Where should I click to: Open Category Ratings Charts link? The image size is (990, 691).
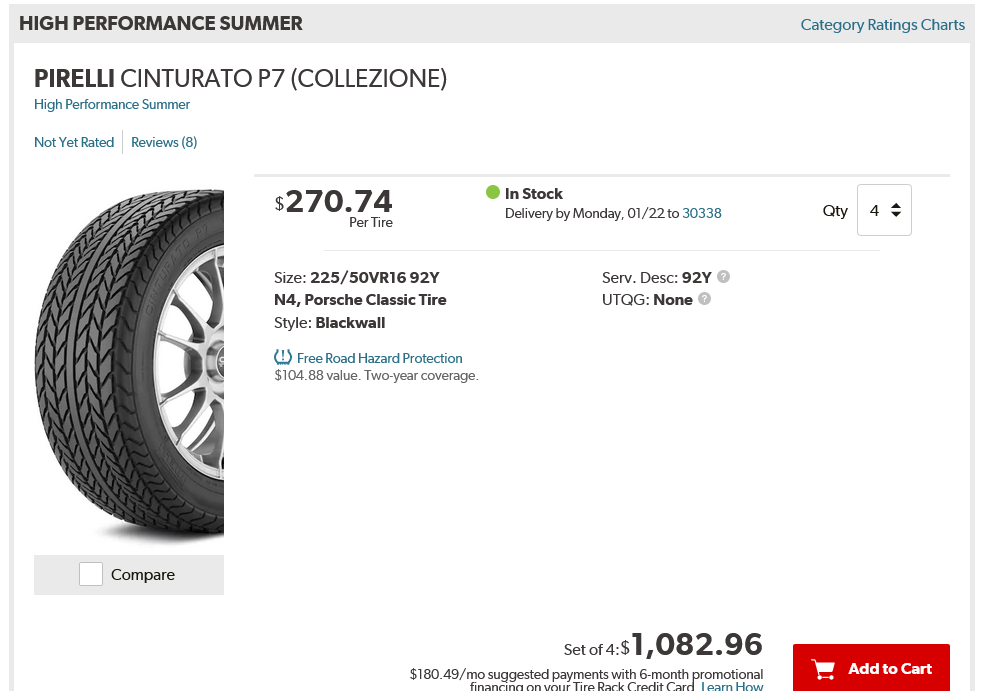pyautogui.click(x=882, y=25)
